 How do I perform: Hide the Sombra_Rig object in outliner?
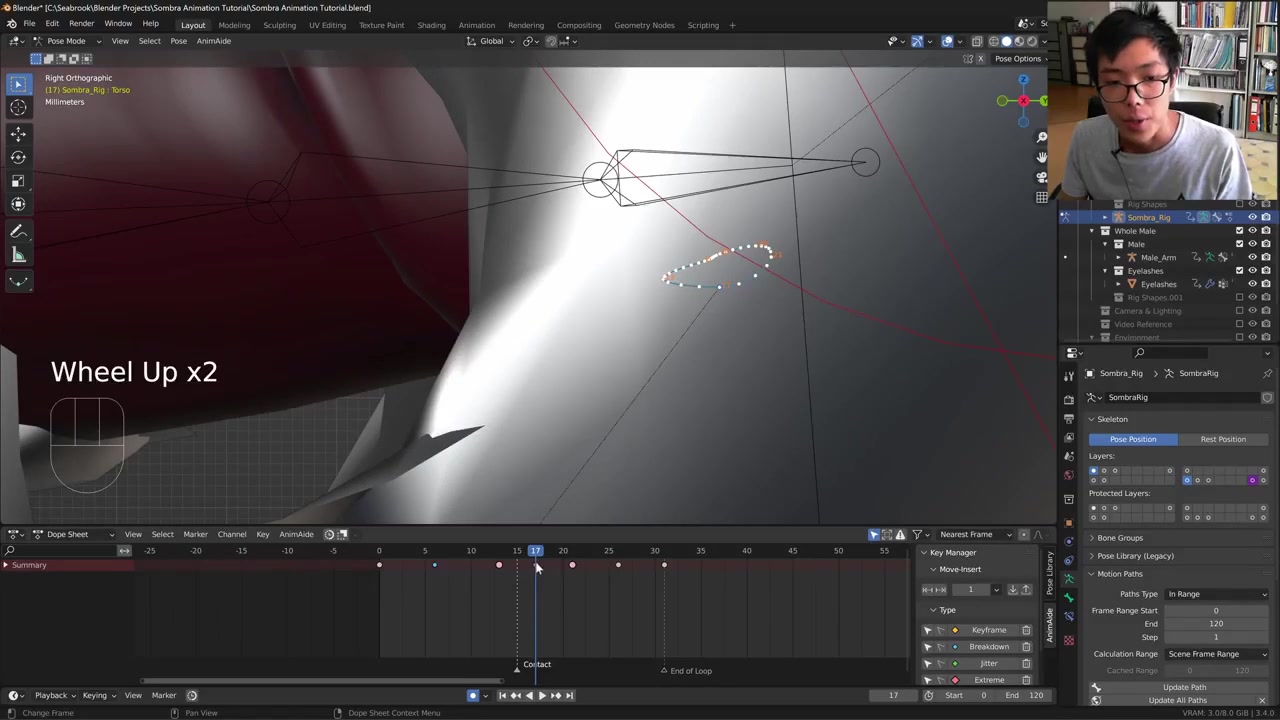click(x=1252, y=217)
